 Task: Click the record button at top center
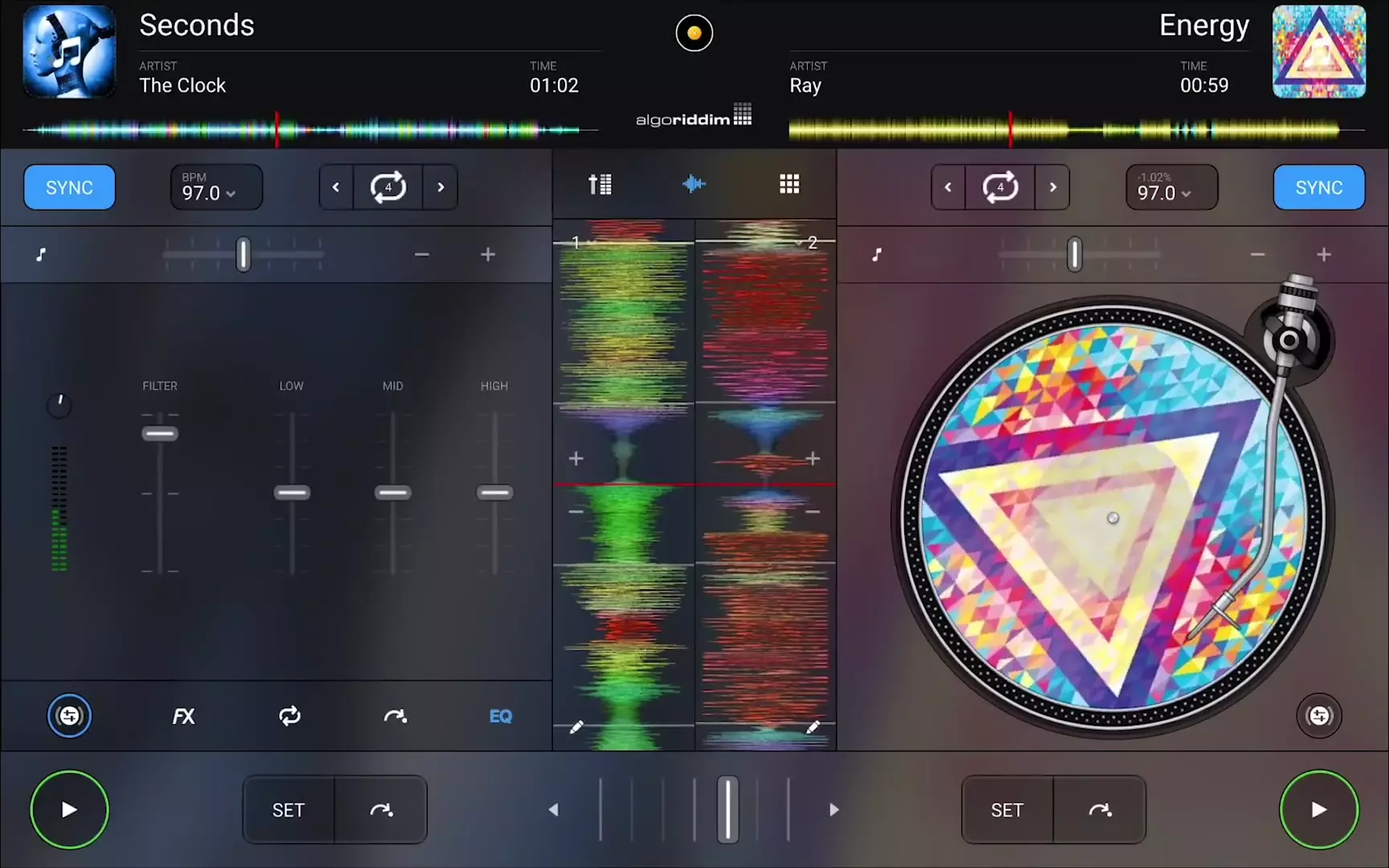694,33
